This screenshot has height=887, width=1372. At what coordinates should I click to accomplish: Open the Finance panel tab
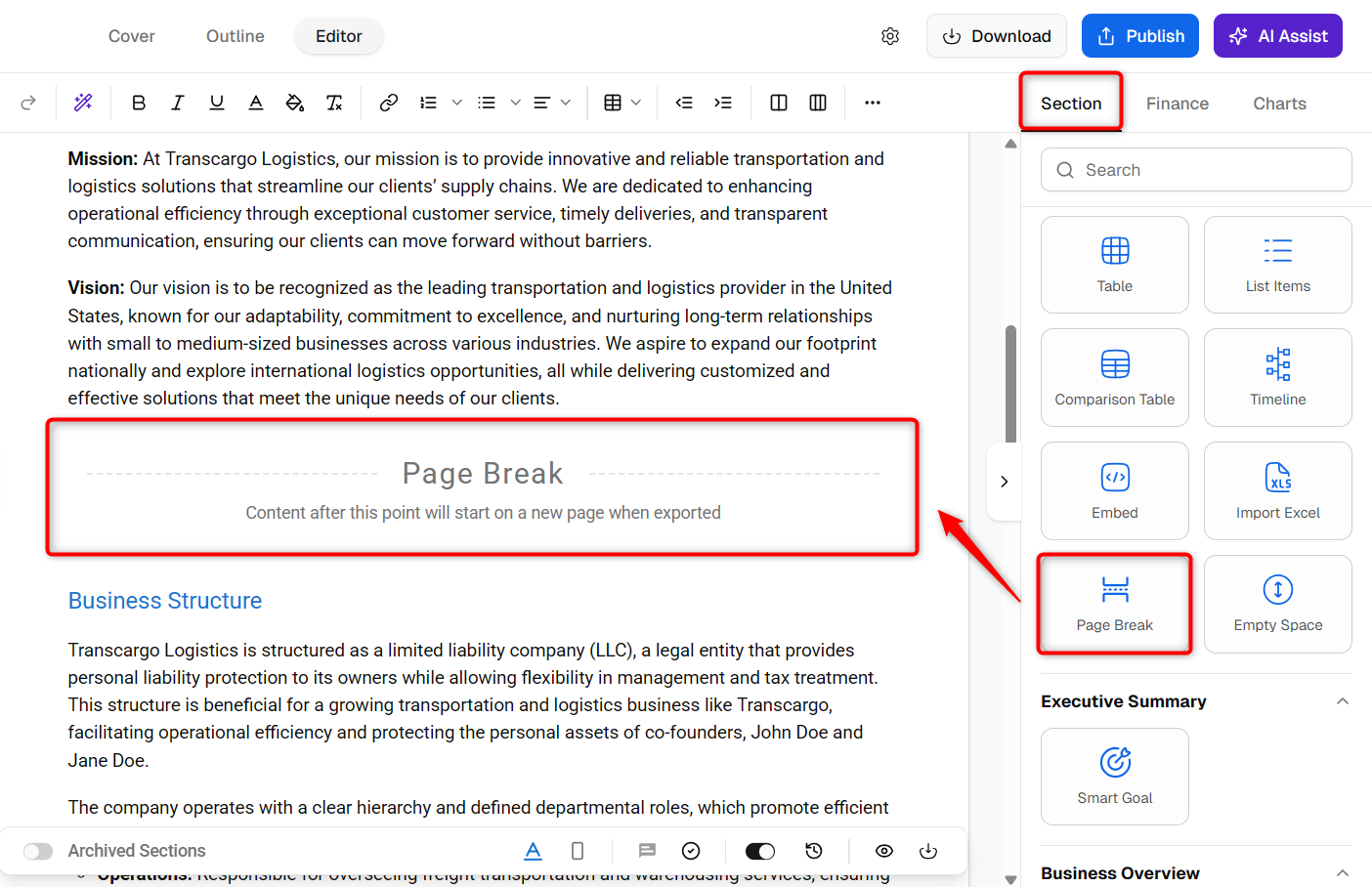[x=1178, y=104]
